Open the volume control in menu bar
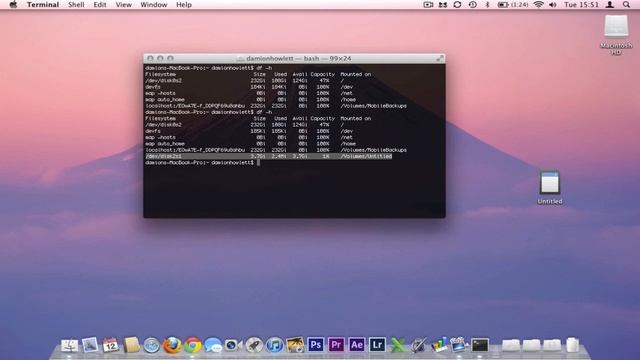The width and height of the screenshot is (640, 360). point(553,4)
